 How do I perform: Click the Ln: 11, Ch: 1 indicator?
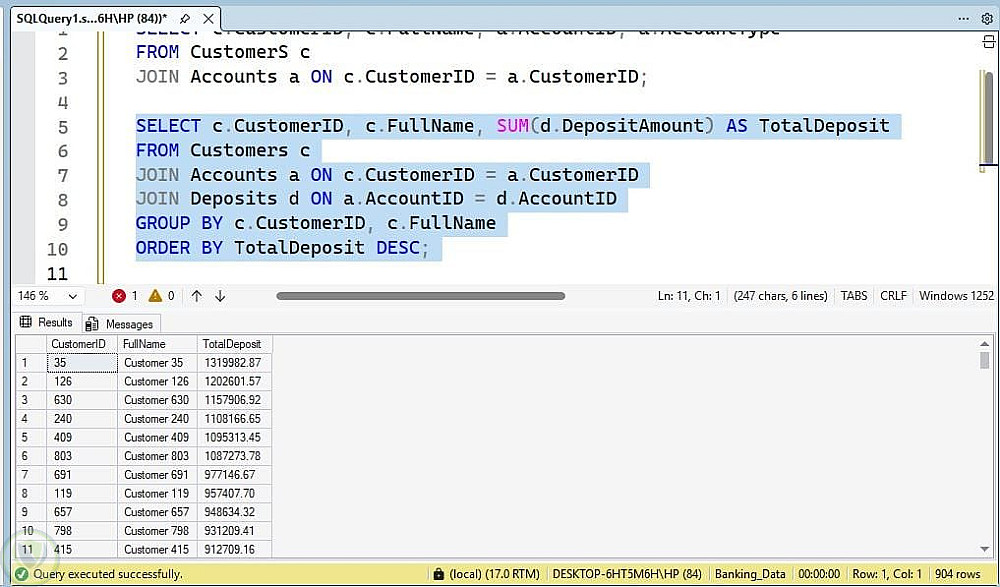pyautogui.click(x=689, y=296)
